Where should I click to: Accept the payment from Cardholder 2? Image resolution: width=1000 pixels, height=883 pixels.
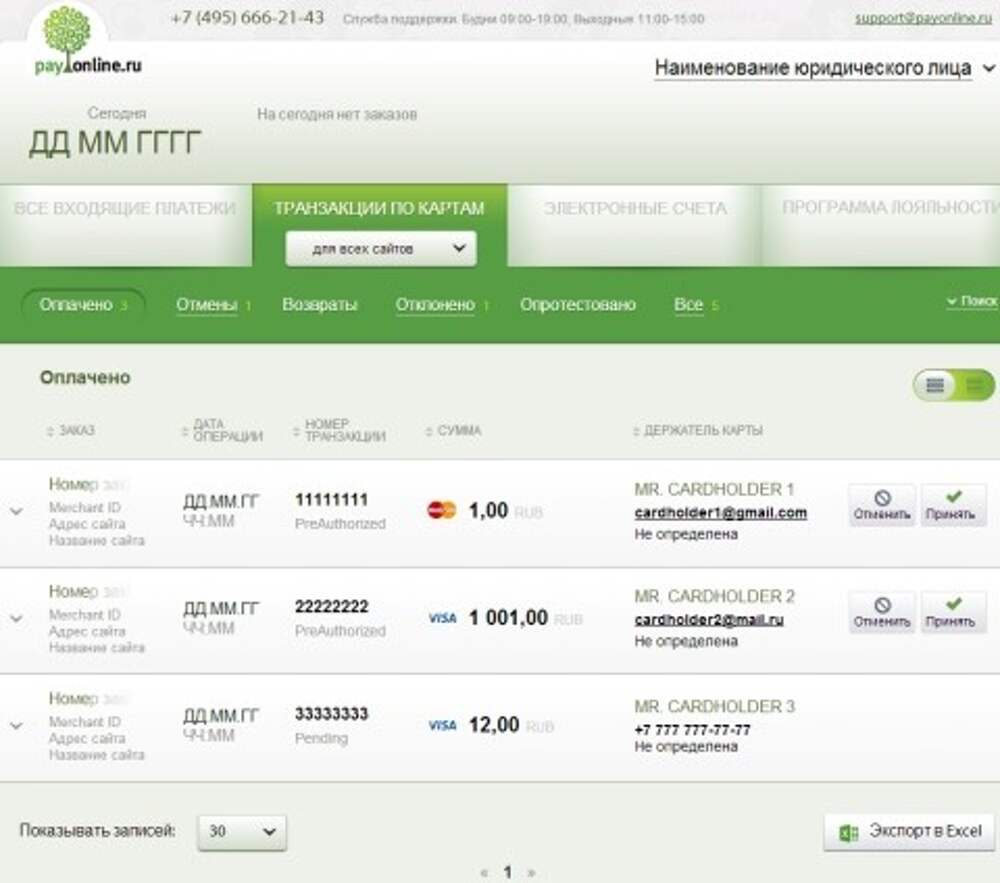[952, 612]
